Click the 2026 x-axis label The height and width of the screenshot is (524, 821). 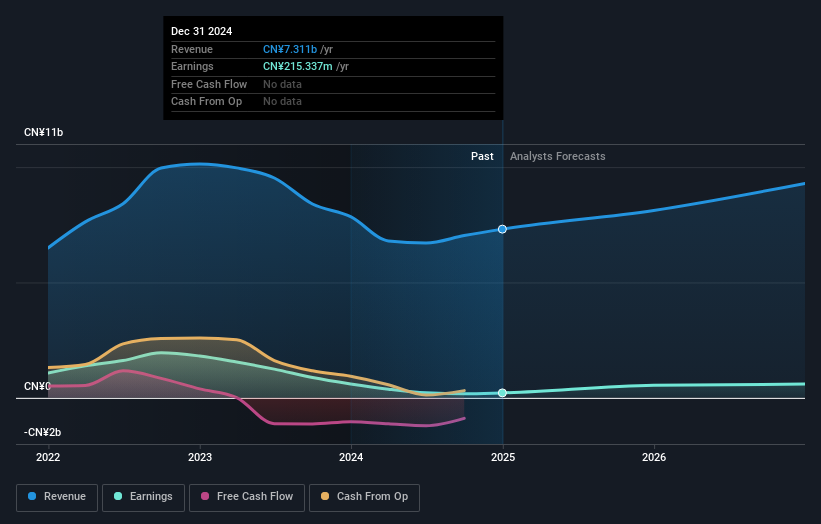654,457
